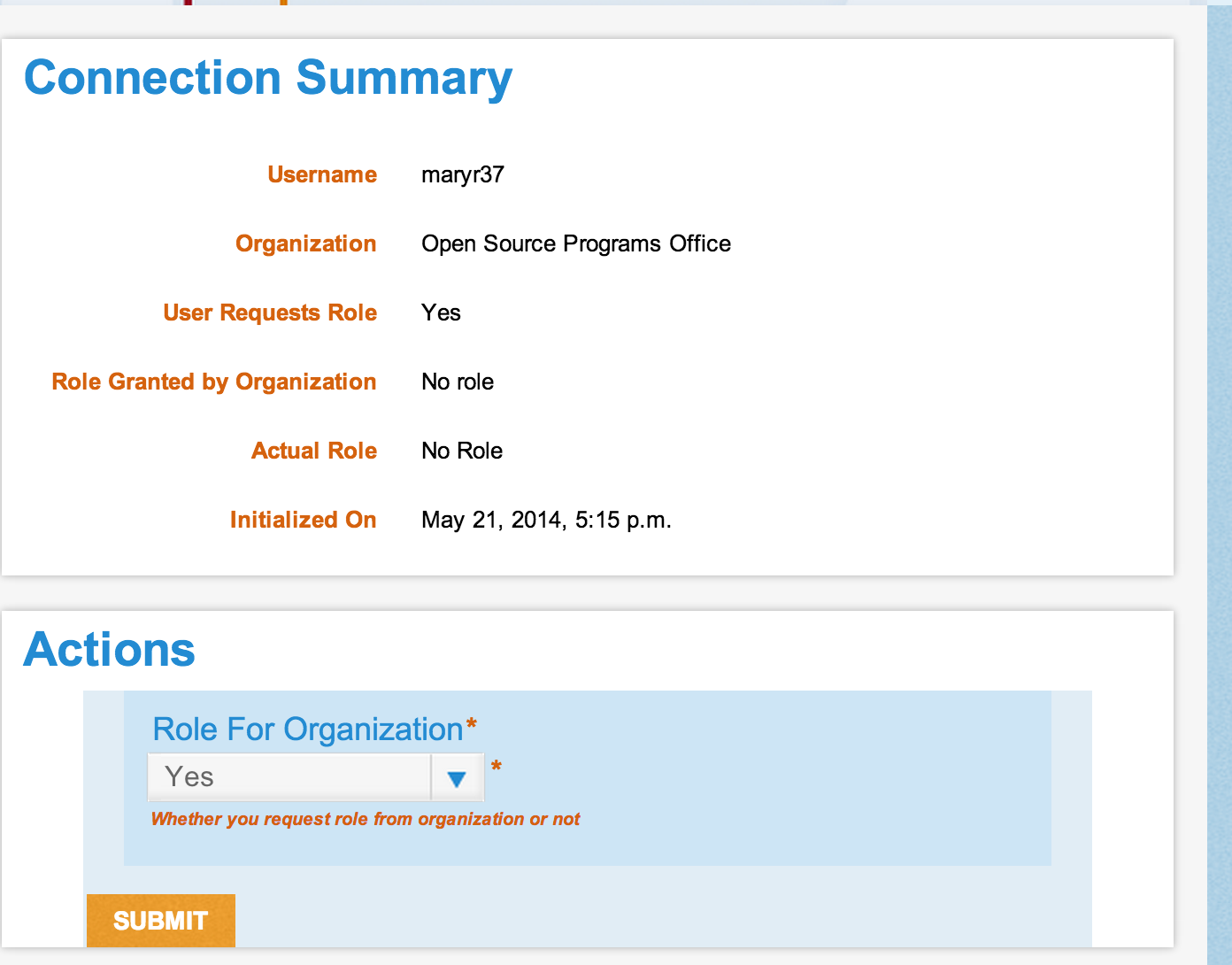The width and height of the screenshot is (1232, 965).
Task: Click the Connection Summary heading
Action: click(x=268, y=78)
